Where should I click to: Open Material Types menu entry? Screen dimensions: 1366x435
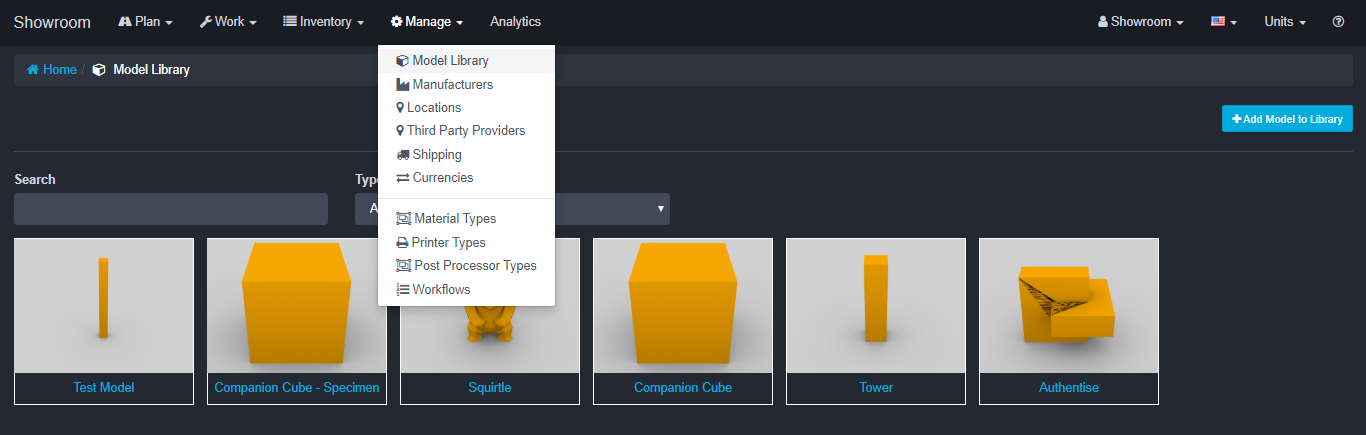click(x=454, y=219)
